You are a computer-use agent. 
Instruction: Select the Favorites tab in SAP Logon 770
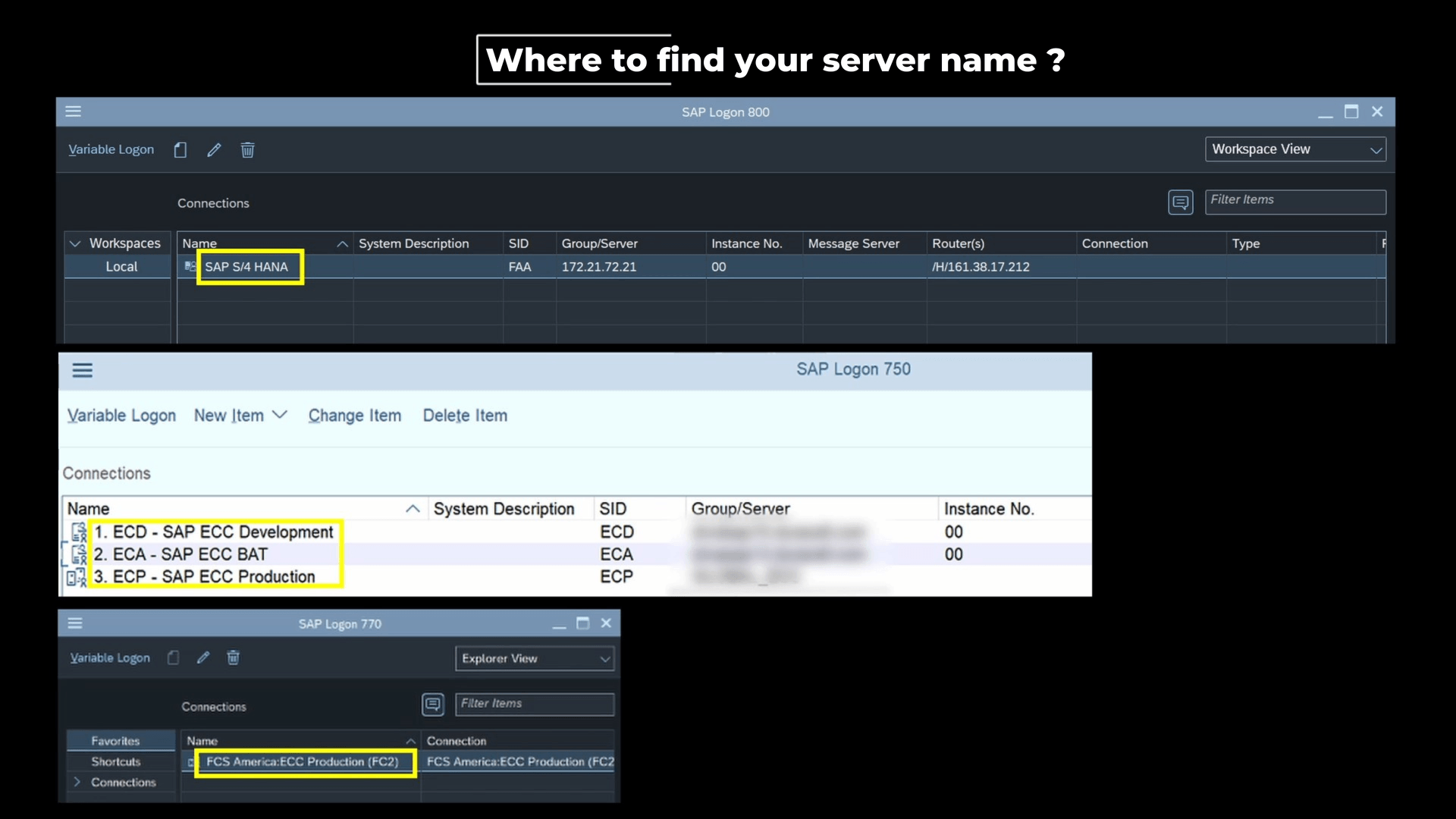click(x=116, y=741)
